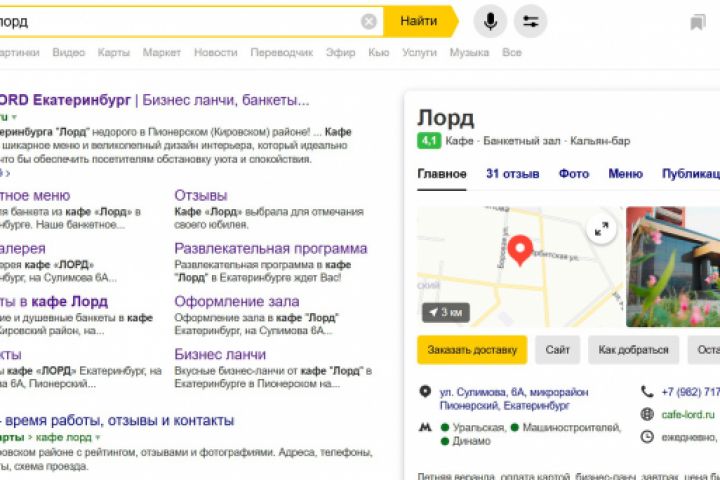
Task: Click the Сайт button
Action: 557,350
